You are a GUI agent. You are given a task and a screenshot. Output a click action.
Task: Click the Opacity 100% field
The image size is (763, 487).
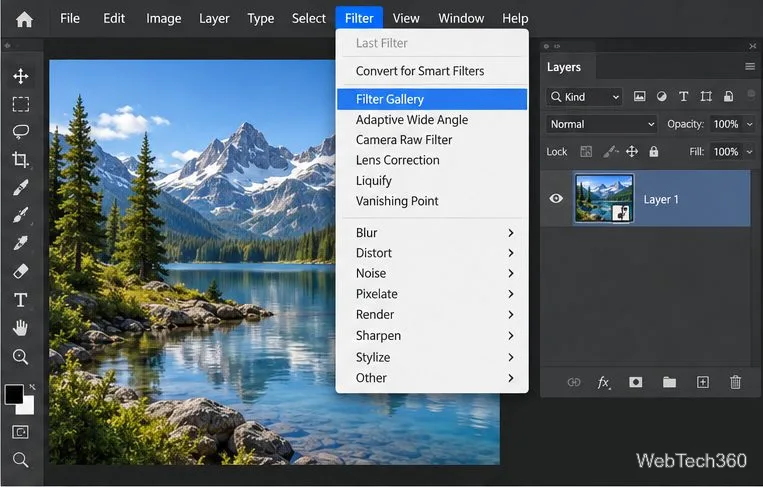coord(726,124)
